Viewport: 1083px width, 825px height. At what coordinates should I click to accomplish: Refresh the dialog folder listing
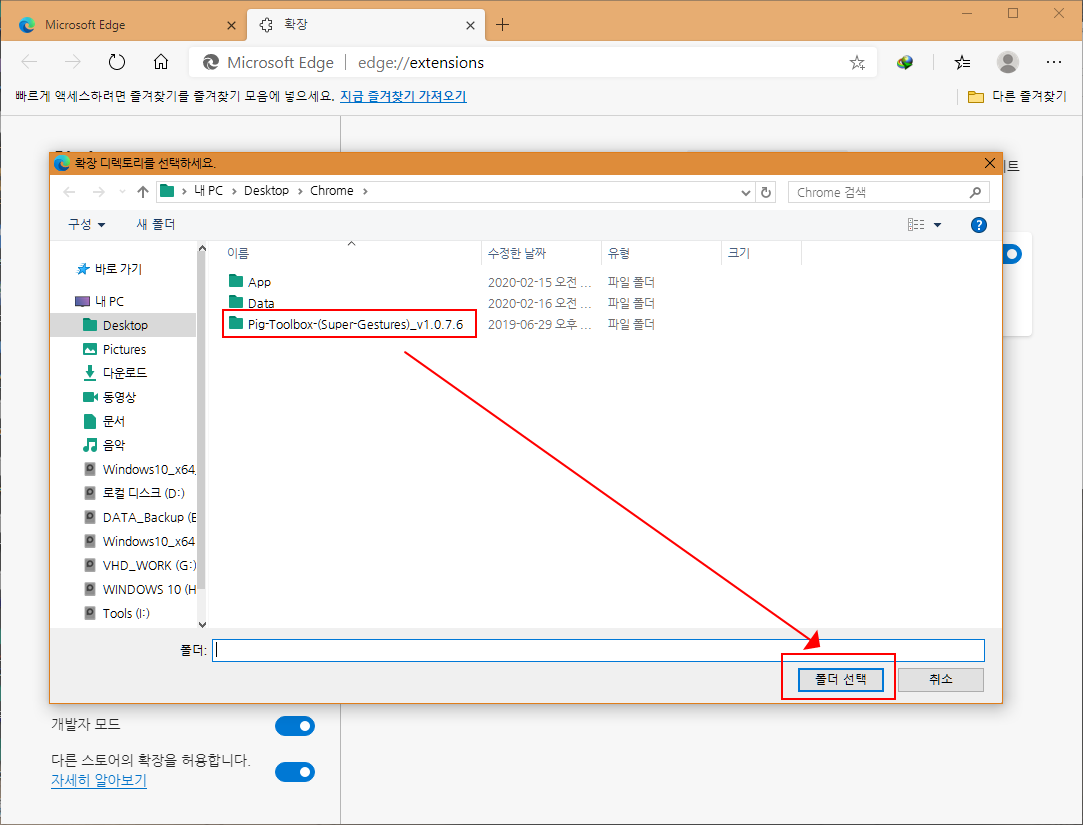point(766,192)
